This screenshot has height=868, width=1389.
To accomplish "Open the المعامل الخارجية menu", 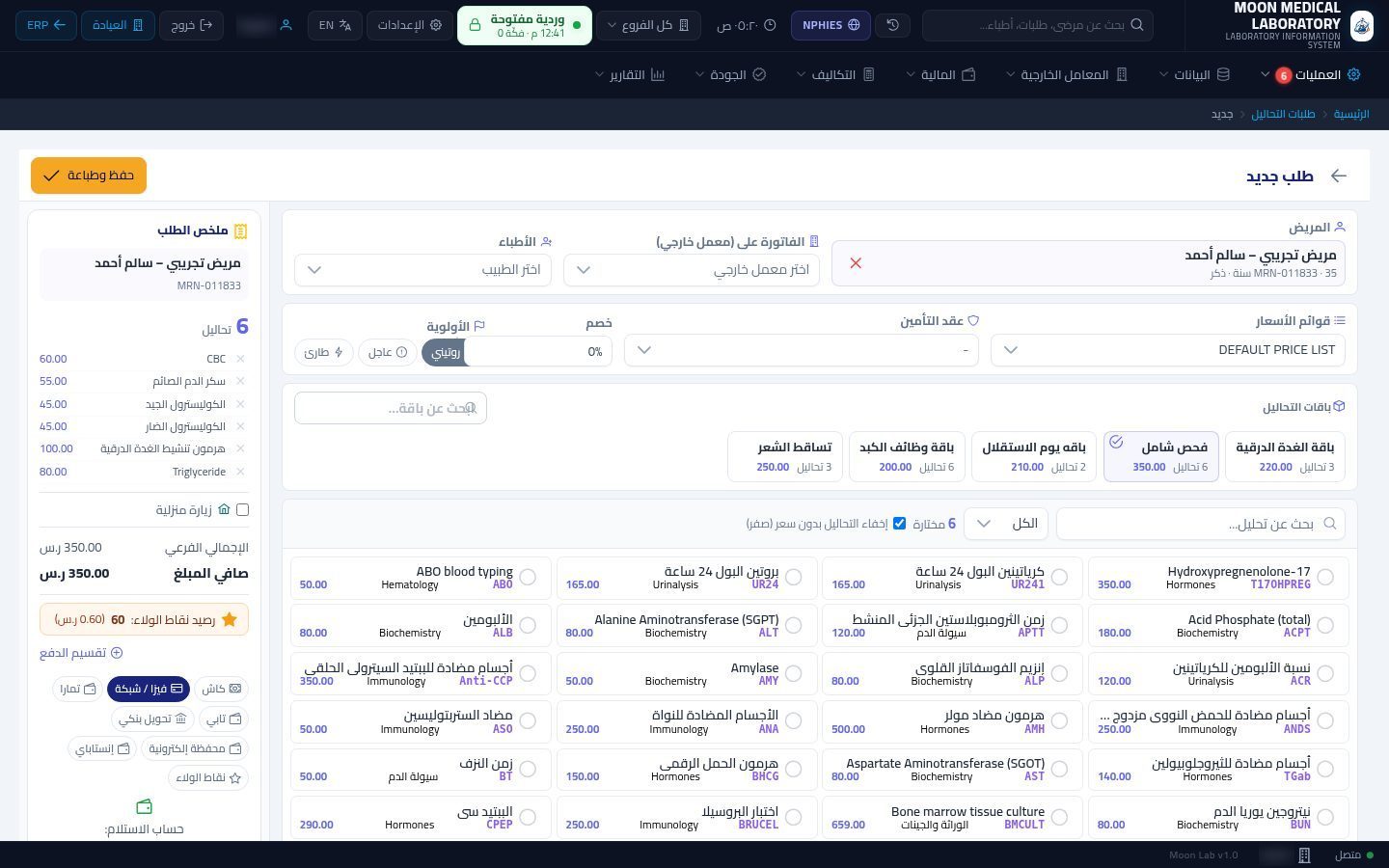I will (1067, 74).
